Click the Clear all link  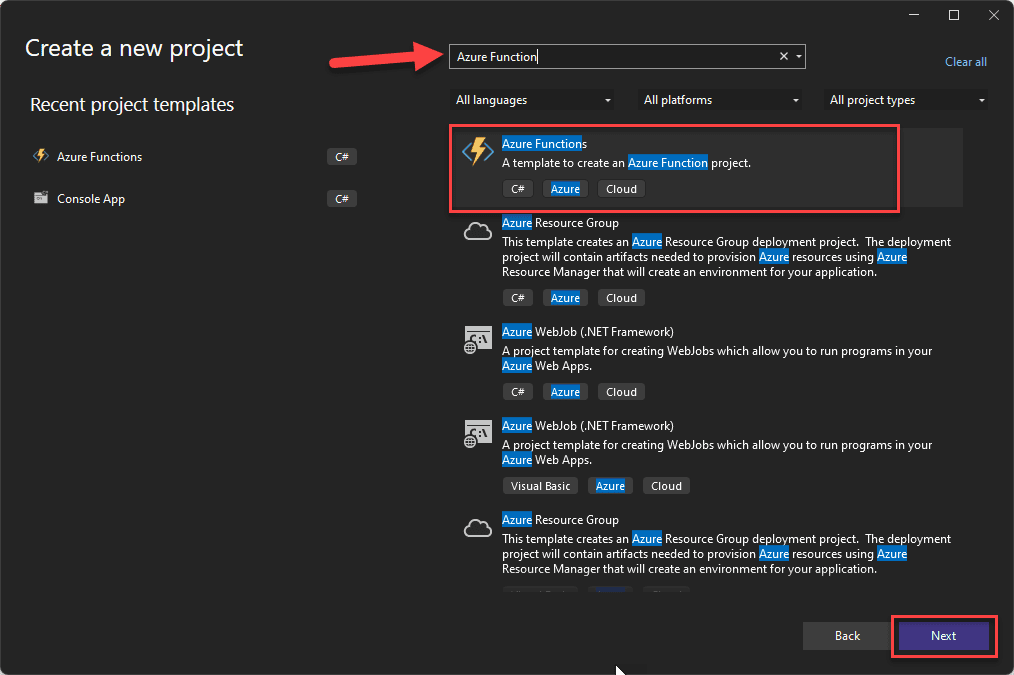965,62
